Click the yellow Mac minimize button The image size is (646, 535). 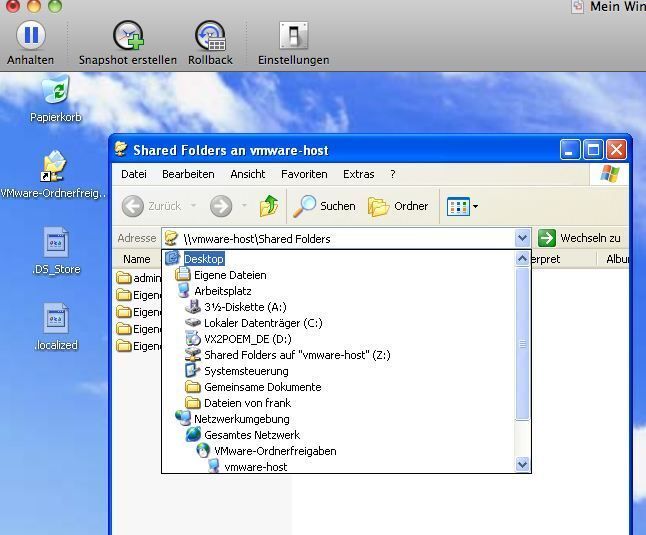[x=34, y=5]
